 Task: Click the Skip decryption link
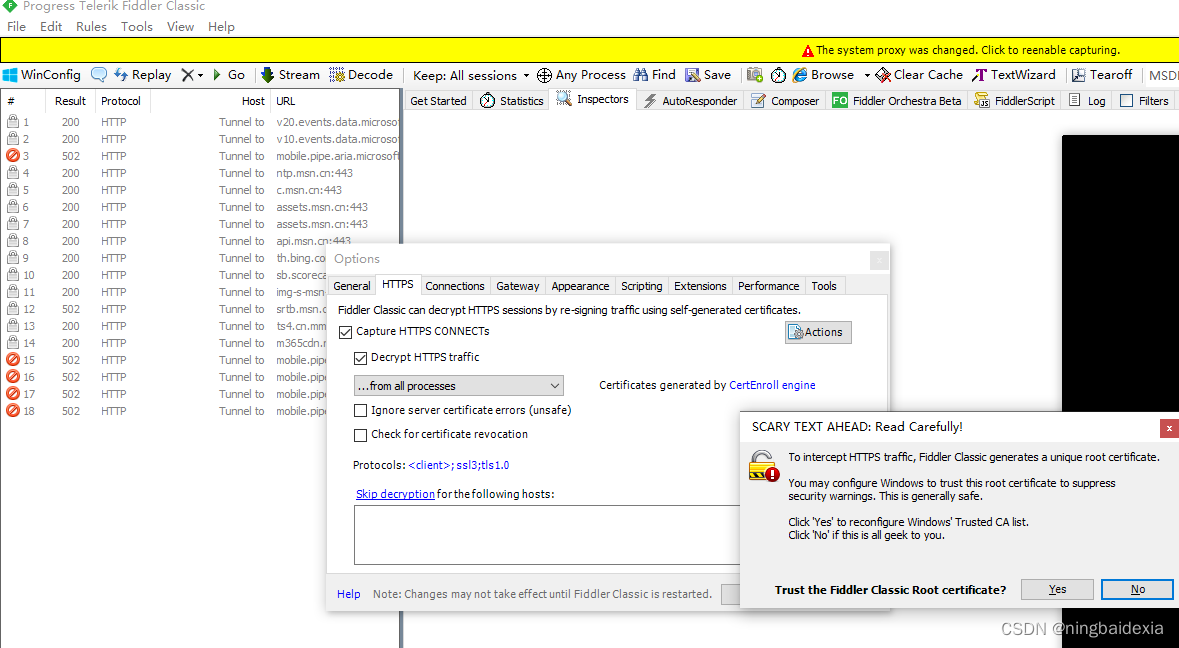pyautogui.click(x=396, y=494)
